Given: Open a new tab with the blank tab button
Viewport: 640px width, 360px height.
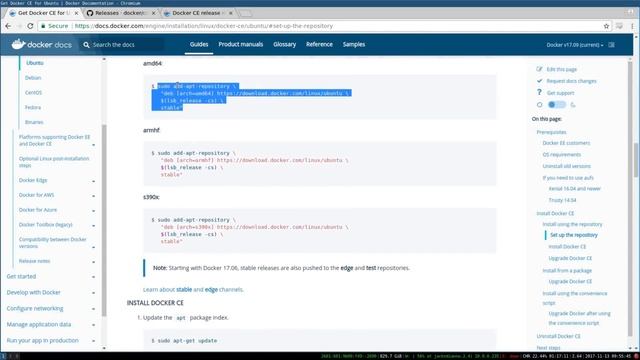Looking at the screenshot, I should (245, 13).
